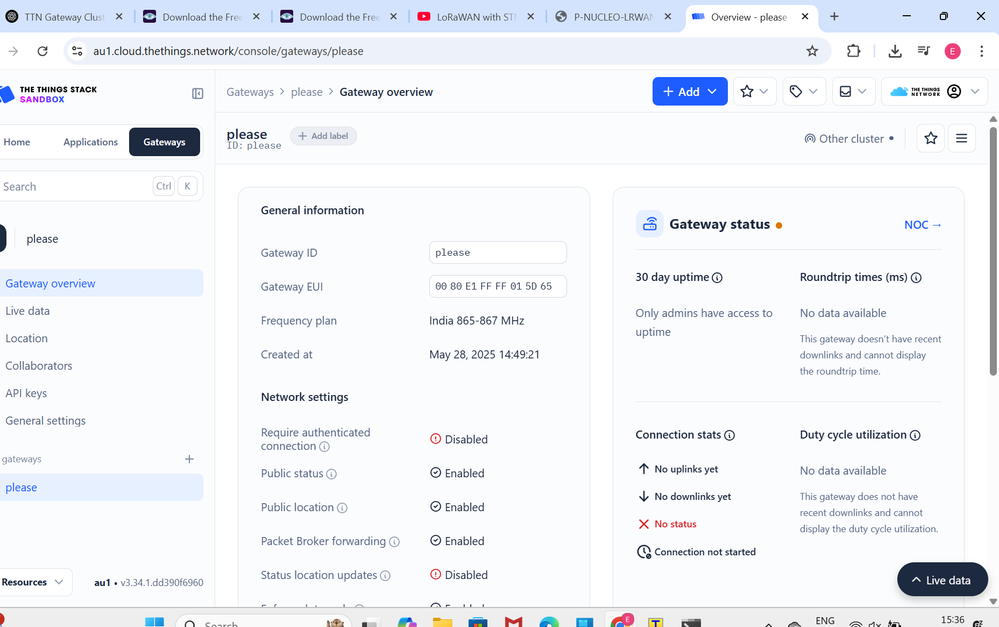Add a gateway with the plus icon

(189, 459)
